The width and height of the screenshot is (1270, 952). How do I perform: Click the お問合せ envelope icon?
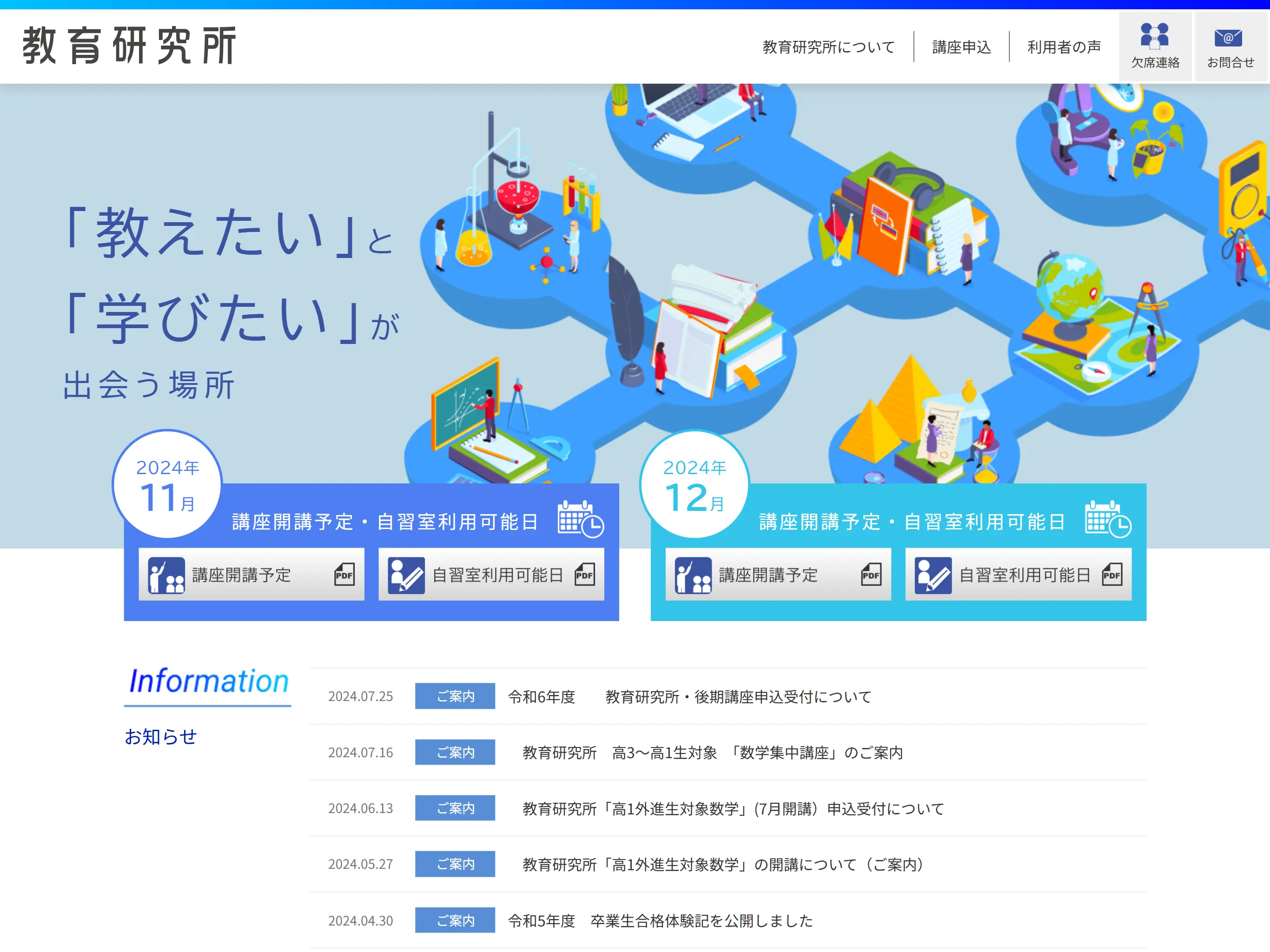[1228, 38]
